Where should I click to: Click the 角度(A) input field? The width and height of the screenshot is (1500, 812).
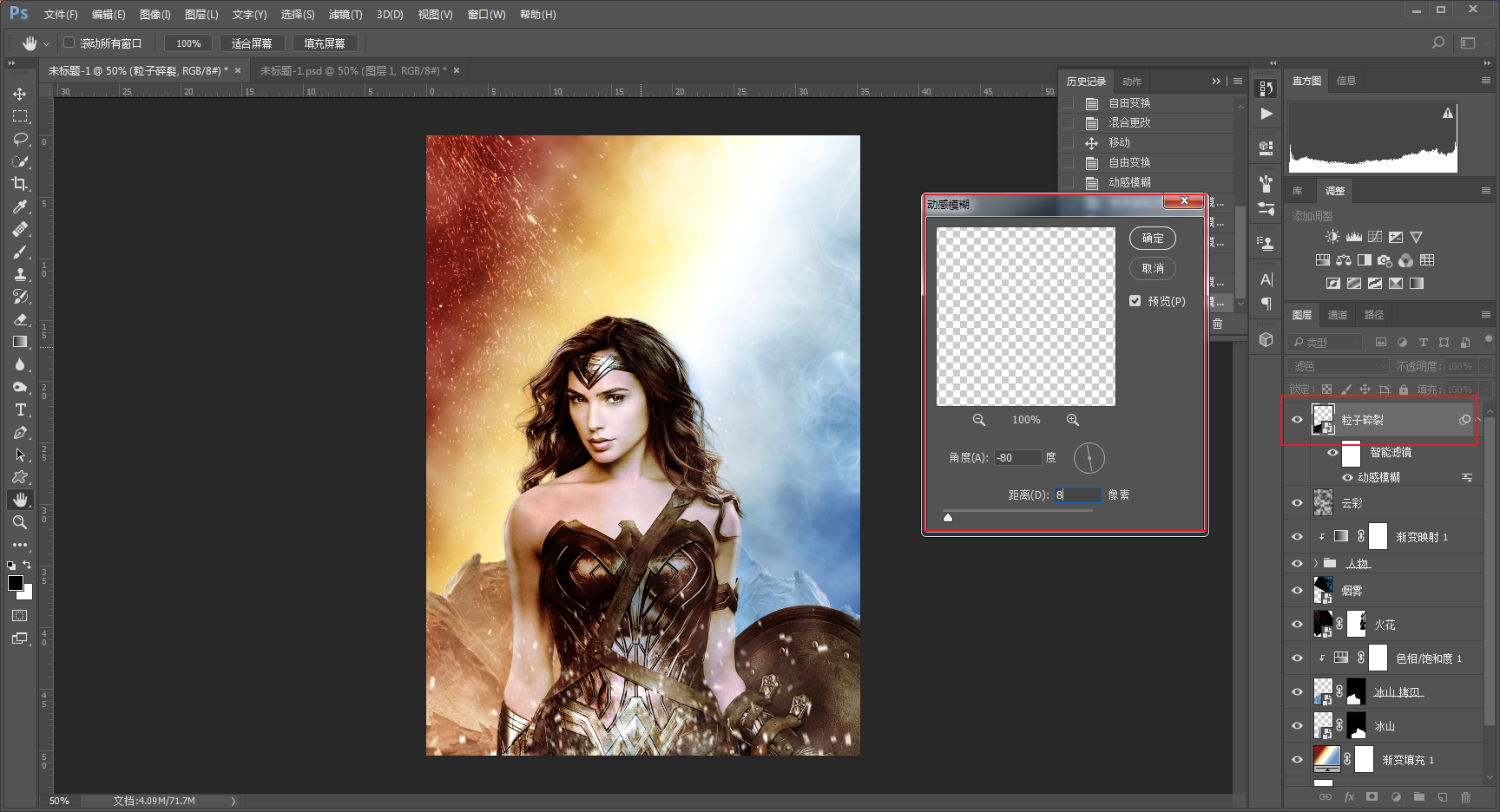1017,458
